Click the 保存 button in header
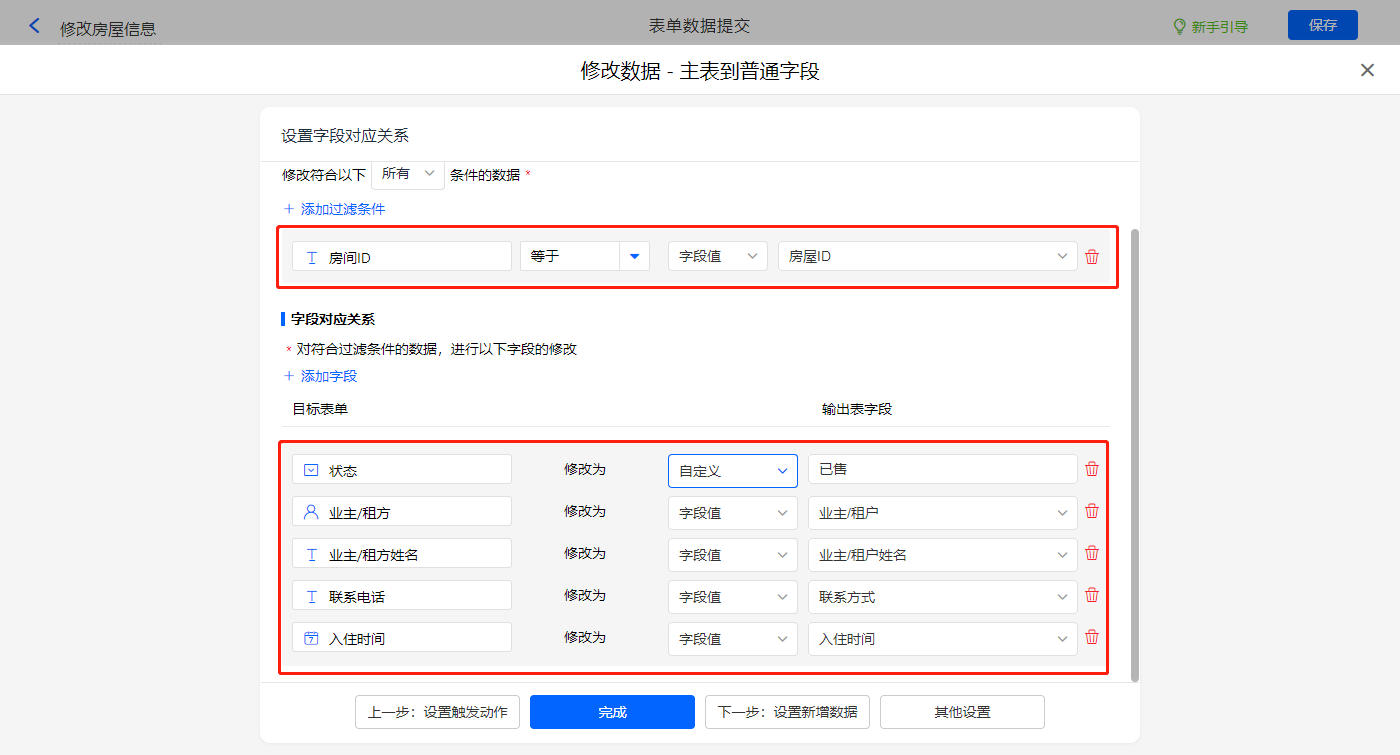This screenshot has height=755, width=1400. coord(1322,26)
